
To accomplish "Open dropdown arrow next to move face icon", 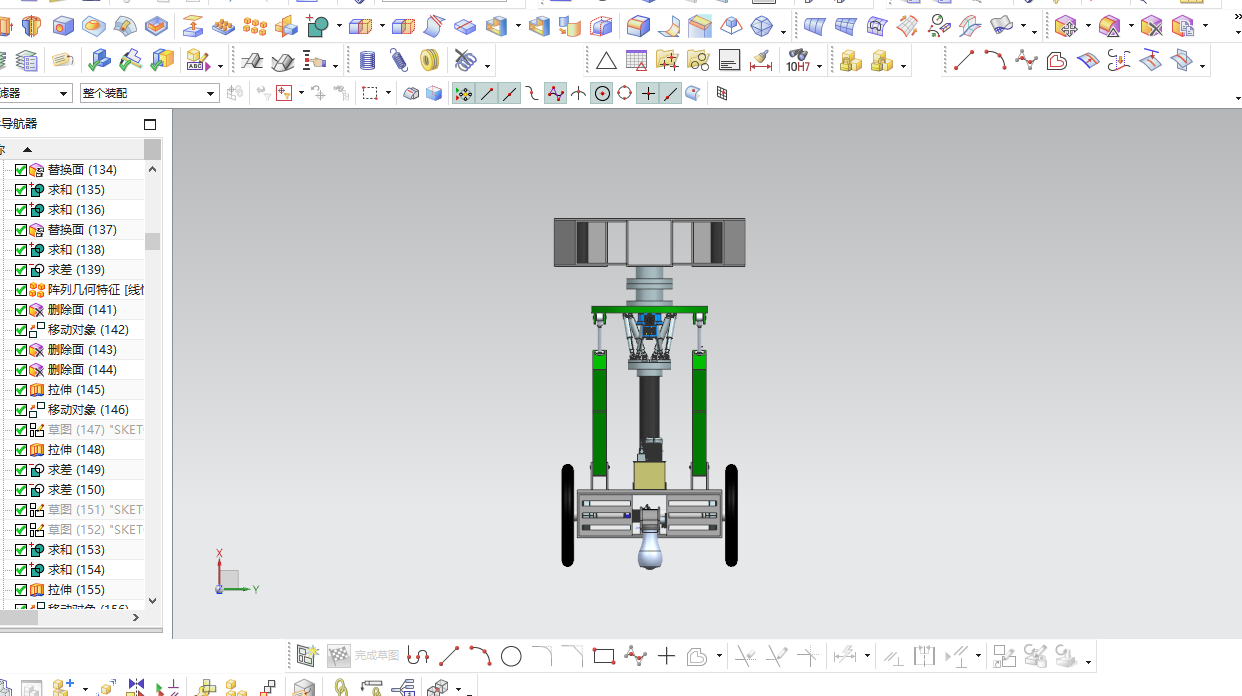I will pos(1088,27).
